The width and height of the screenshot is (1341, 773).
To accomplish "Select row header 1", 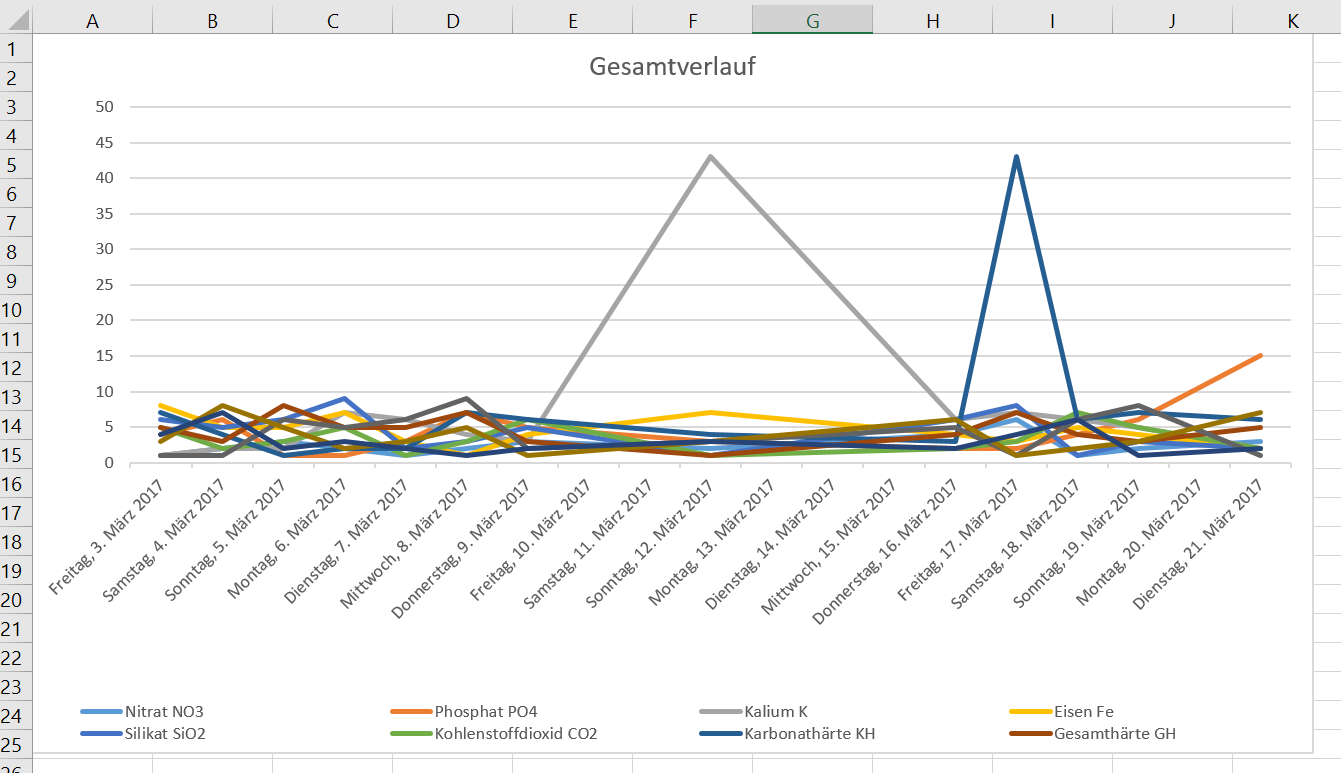I will coord(16,49).
